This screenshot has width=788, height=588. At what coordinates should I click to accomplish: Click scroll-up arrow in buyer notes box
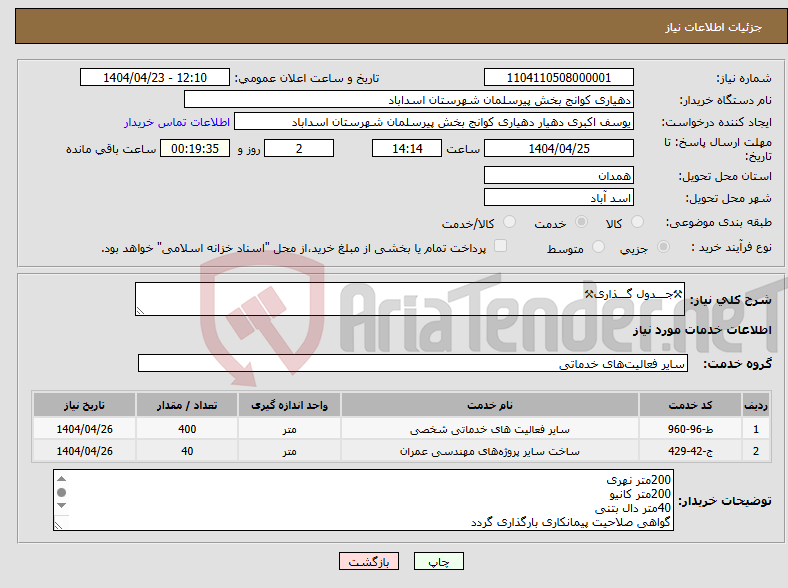coord(61,479)
